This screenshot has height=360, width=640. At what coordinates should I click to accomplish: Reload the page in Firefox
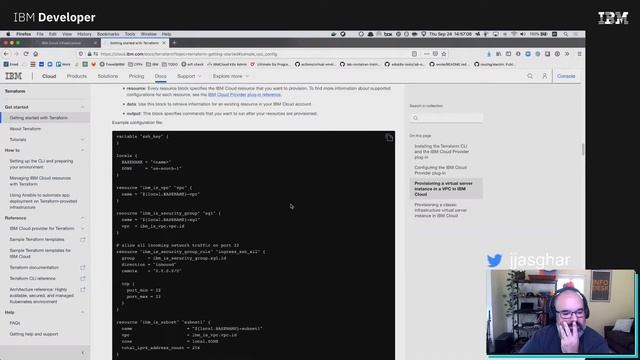tap(26, 54)
